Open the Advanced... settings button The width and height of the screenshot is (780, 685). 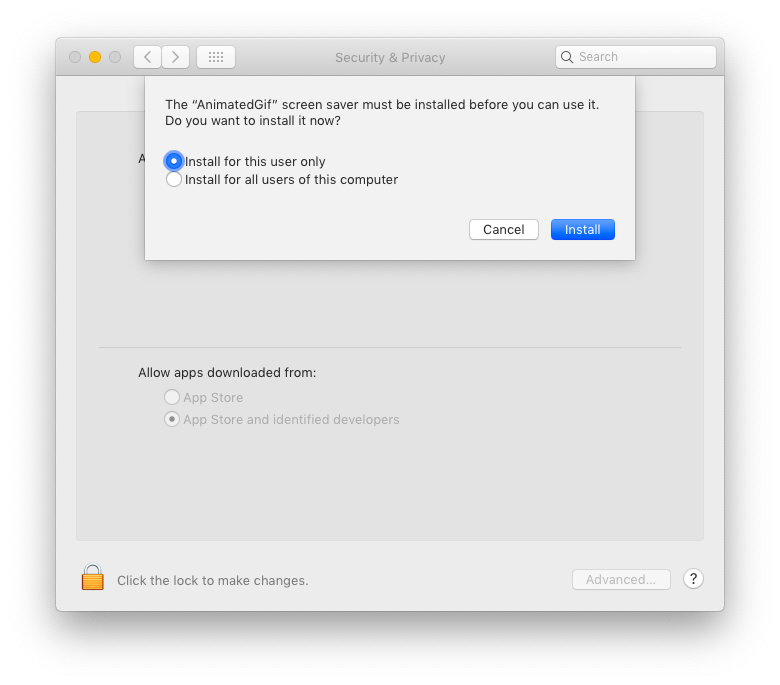coord(621,580)
